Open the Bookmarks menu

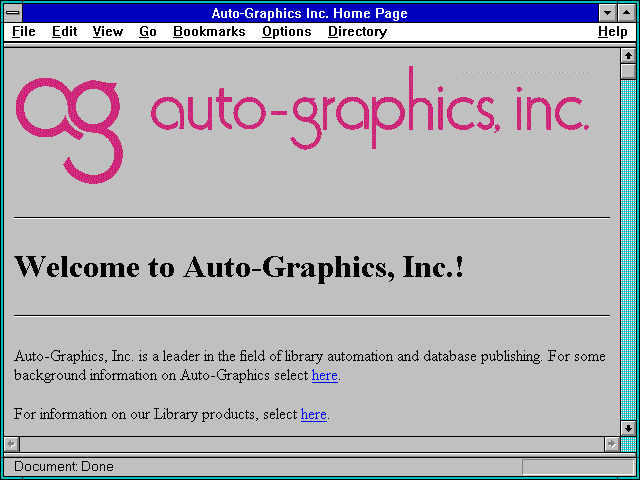[x=209, y=32]
